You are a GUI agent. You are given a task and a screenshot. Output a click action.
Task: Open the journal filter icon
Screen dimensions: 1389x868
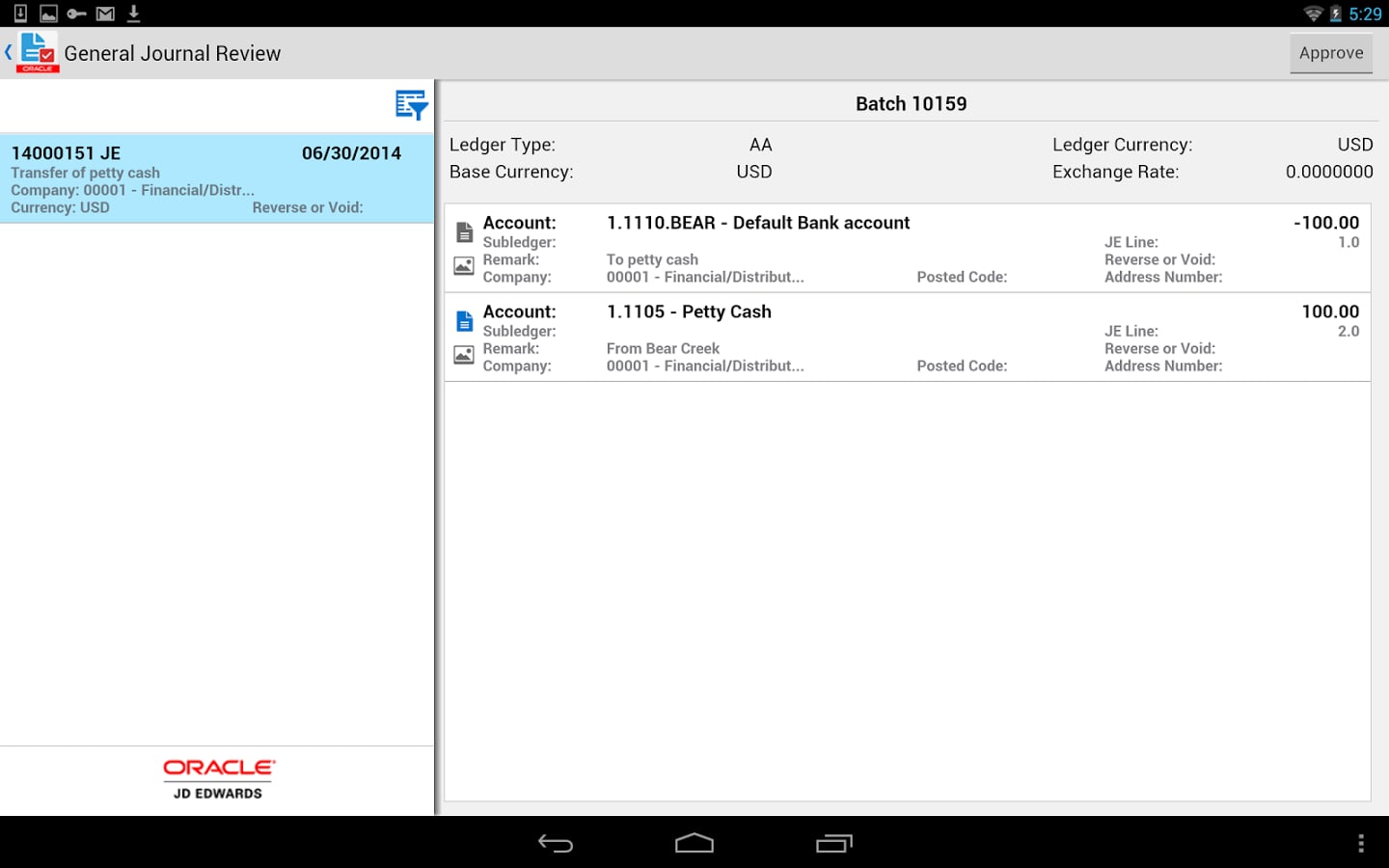coord(412,105)
